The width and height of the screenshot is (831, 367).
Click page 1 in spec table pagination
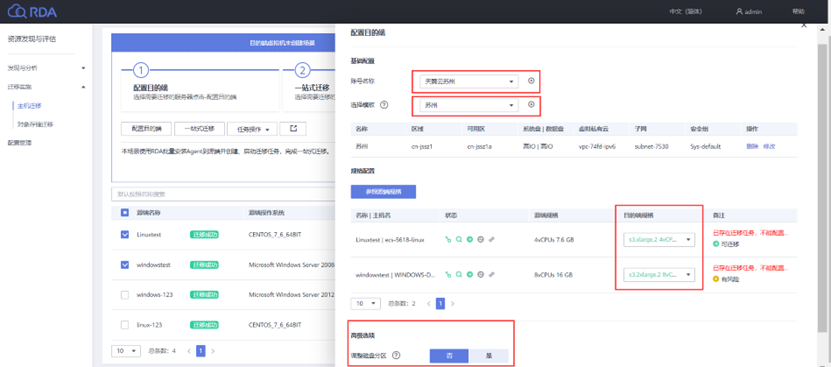[440, 303]
